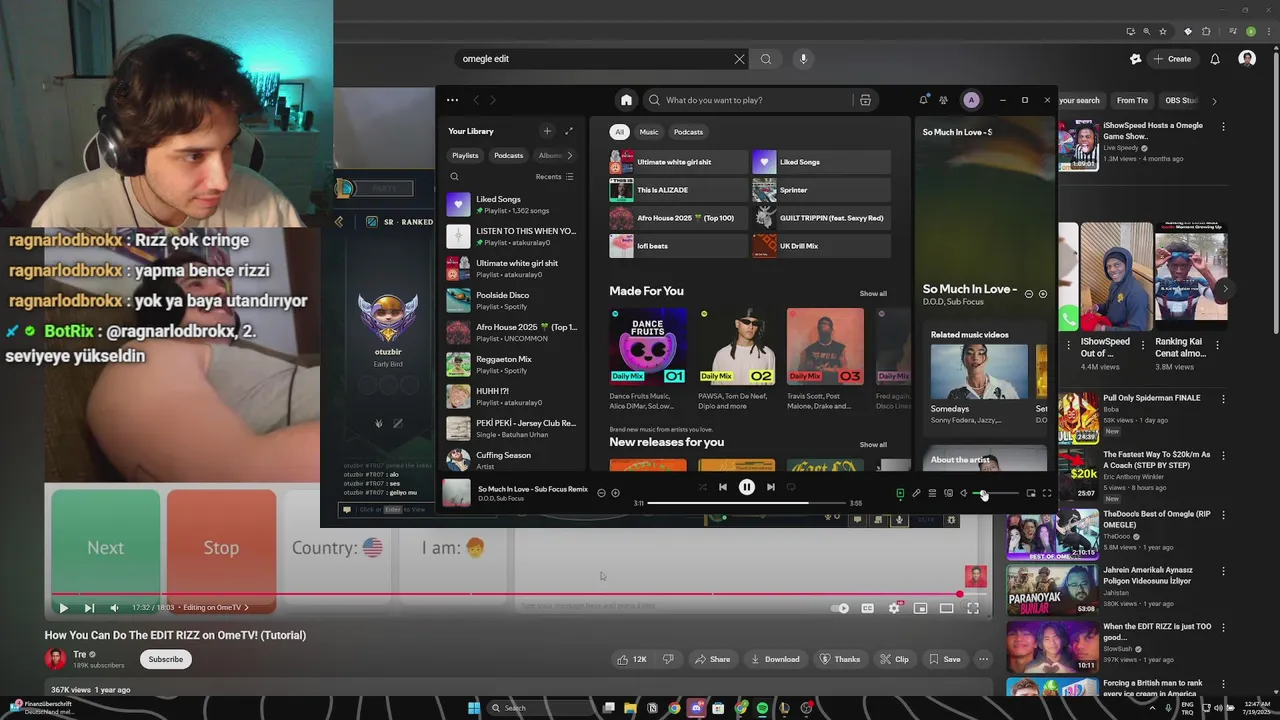Click the YouTube search button
1280x720 pixels.
(766, 59)
